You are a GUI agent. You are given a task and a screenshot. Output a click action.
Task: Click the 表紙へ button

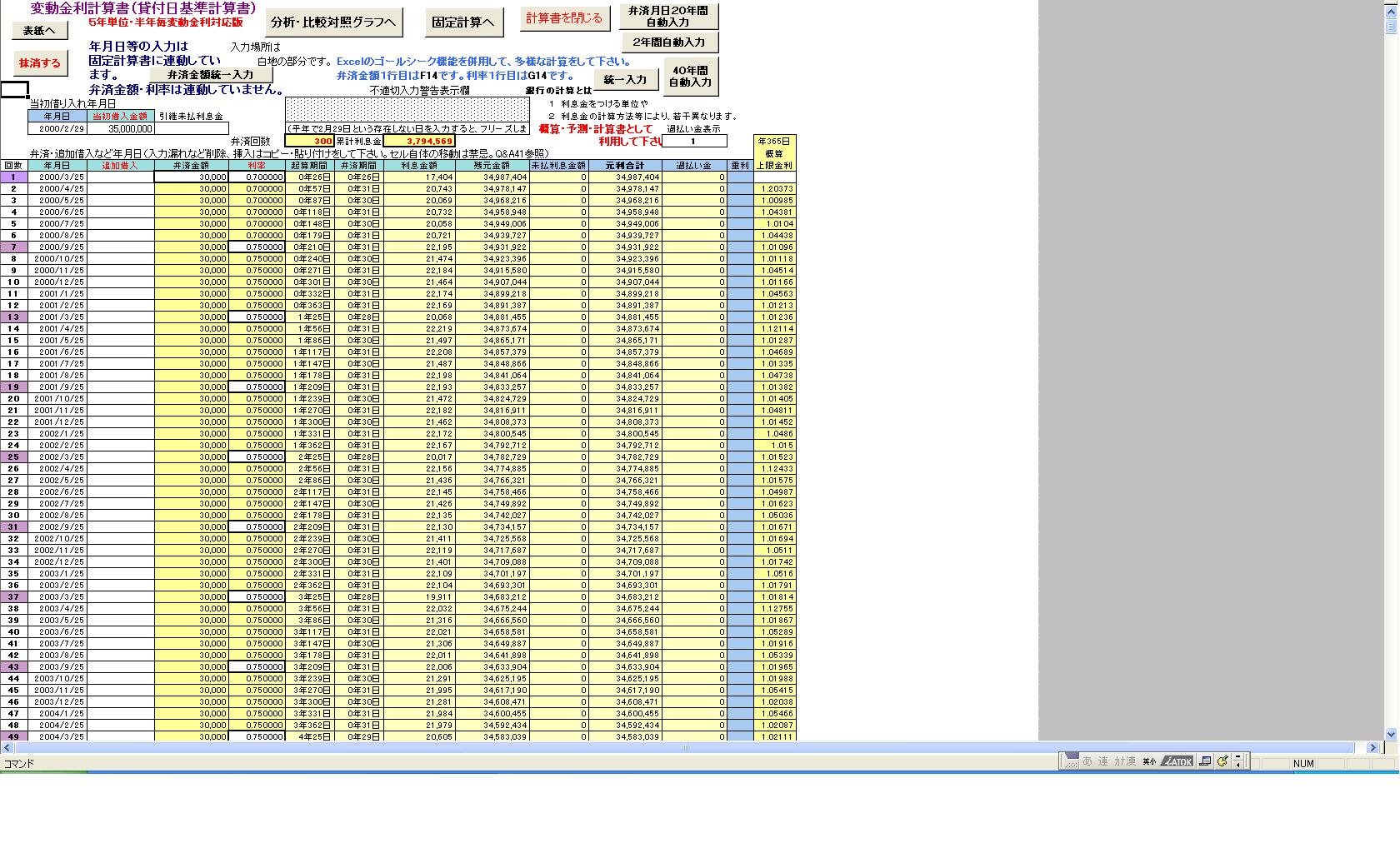tap(39, 31)
